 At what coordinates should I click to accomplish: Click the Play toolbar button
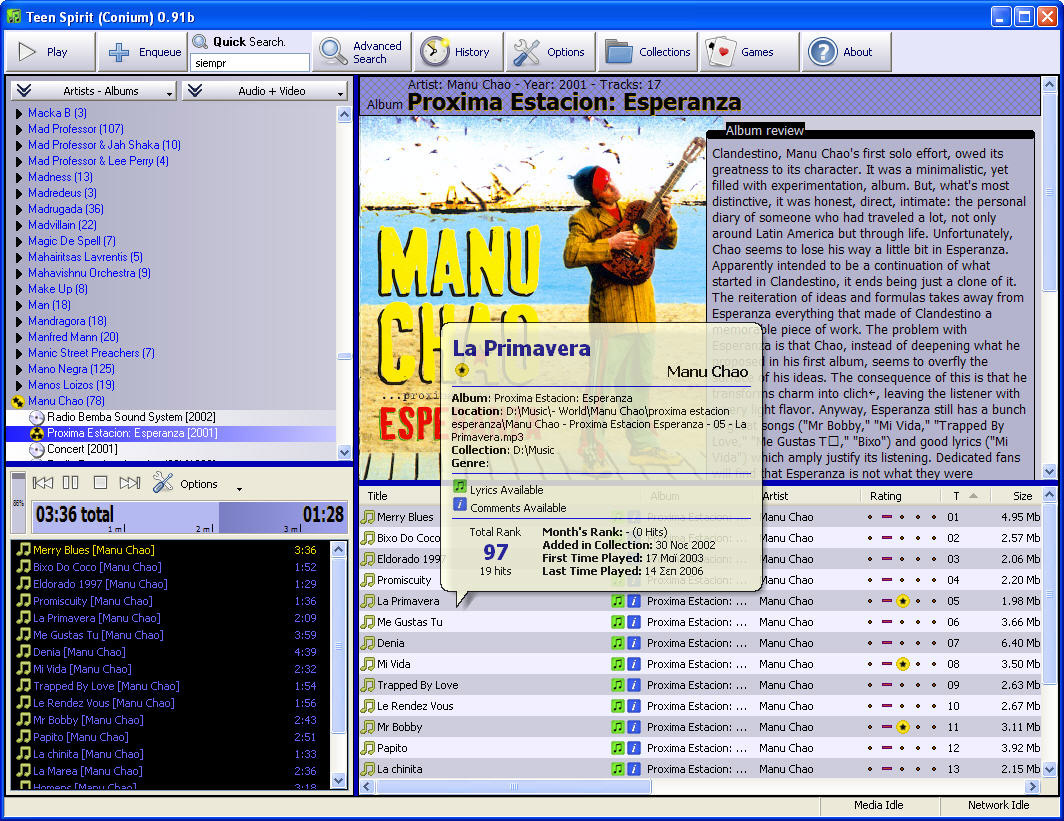[x=50, y=52]
